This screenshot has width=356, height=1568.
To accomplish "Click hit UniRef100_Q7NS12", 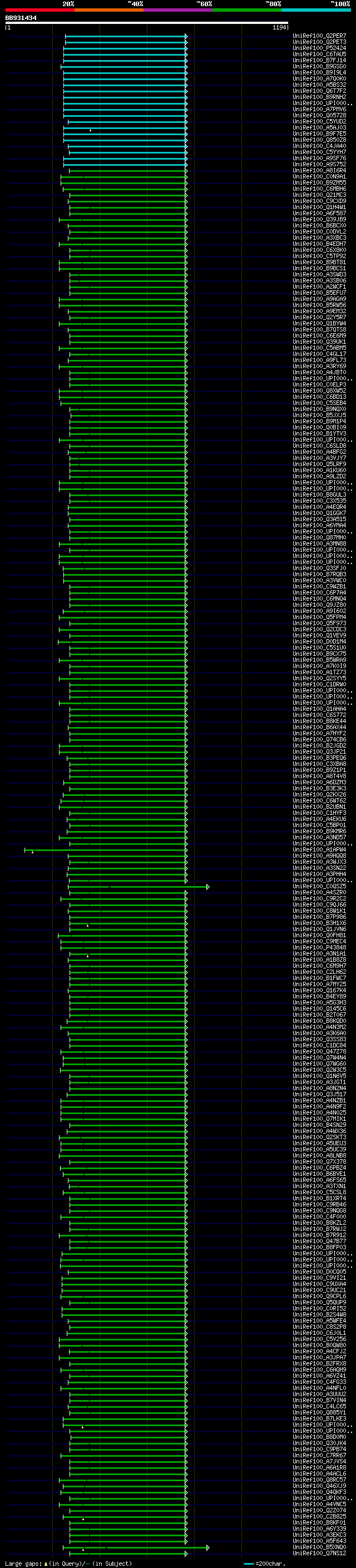I will tap(319, 1554).
